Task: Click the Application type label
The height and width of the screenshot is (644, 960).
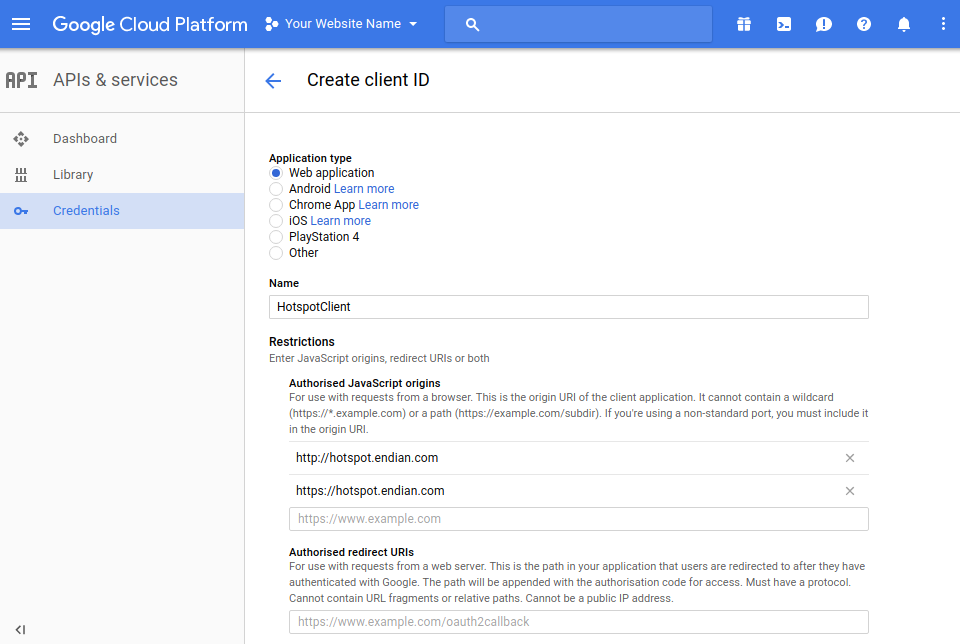Action: [x=310, y=158]
